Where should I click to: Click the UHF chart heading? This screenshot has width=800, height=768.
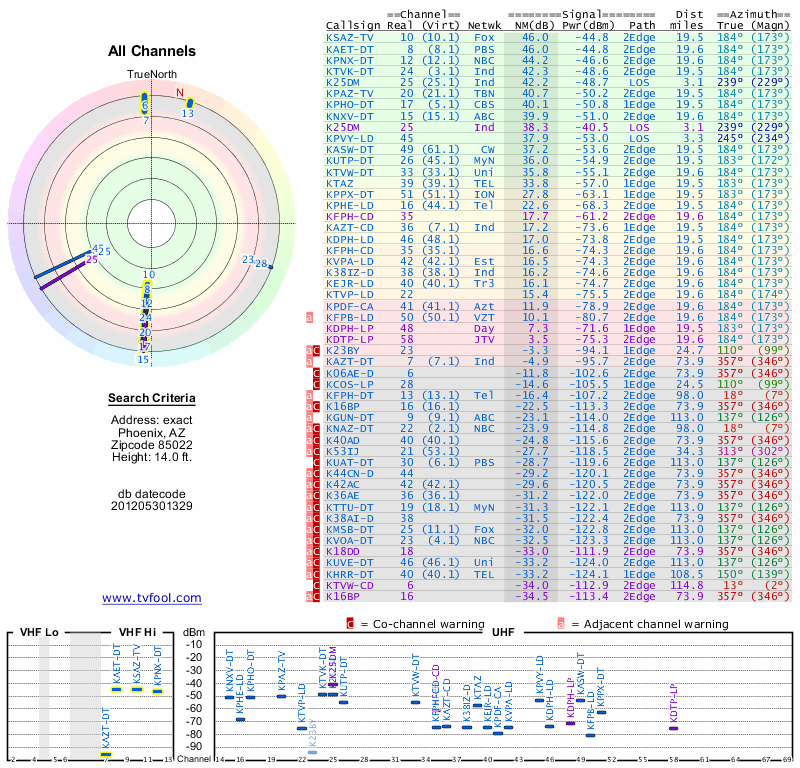point(503,632)
